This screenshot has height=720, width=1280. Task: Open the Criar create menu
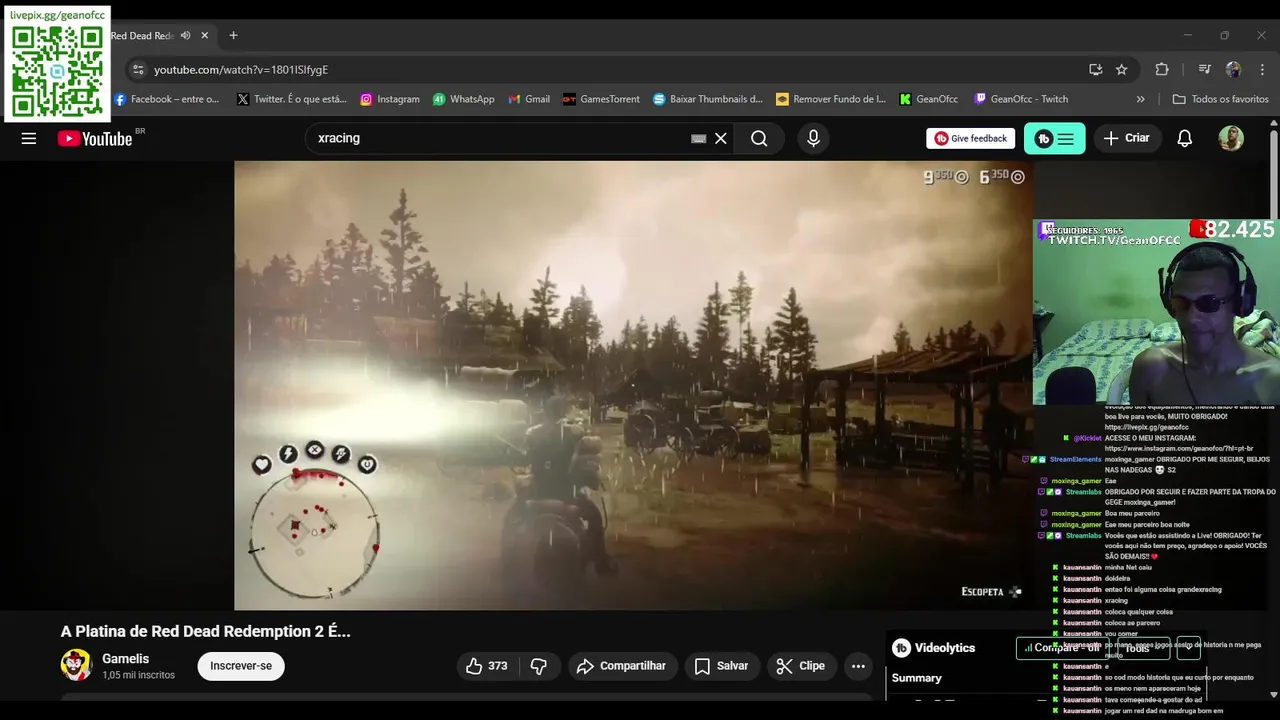1127,139
